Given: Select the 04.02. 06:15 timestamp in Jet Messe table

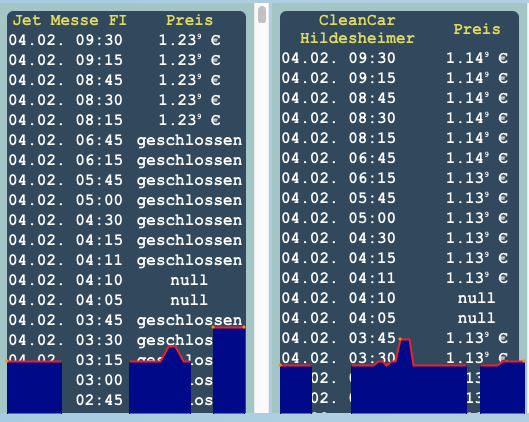Looking at the screenshot, I should (66, 160).
